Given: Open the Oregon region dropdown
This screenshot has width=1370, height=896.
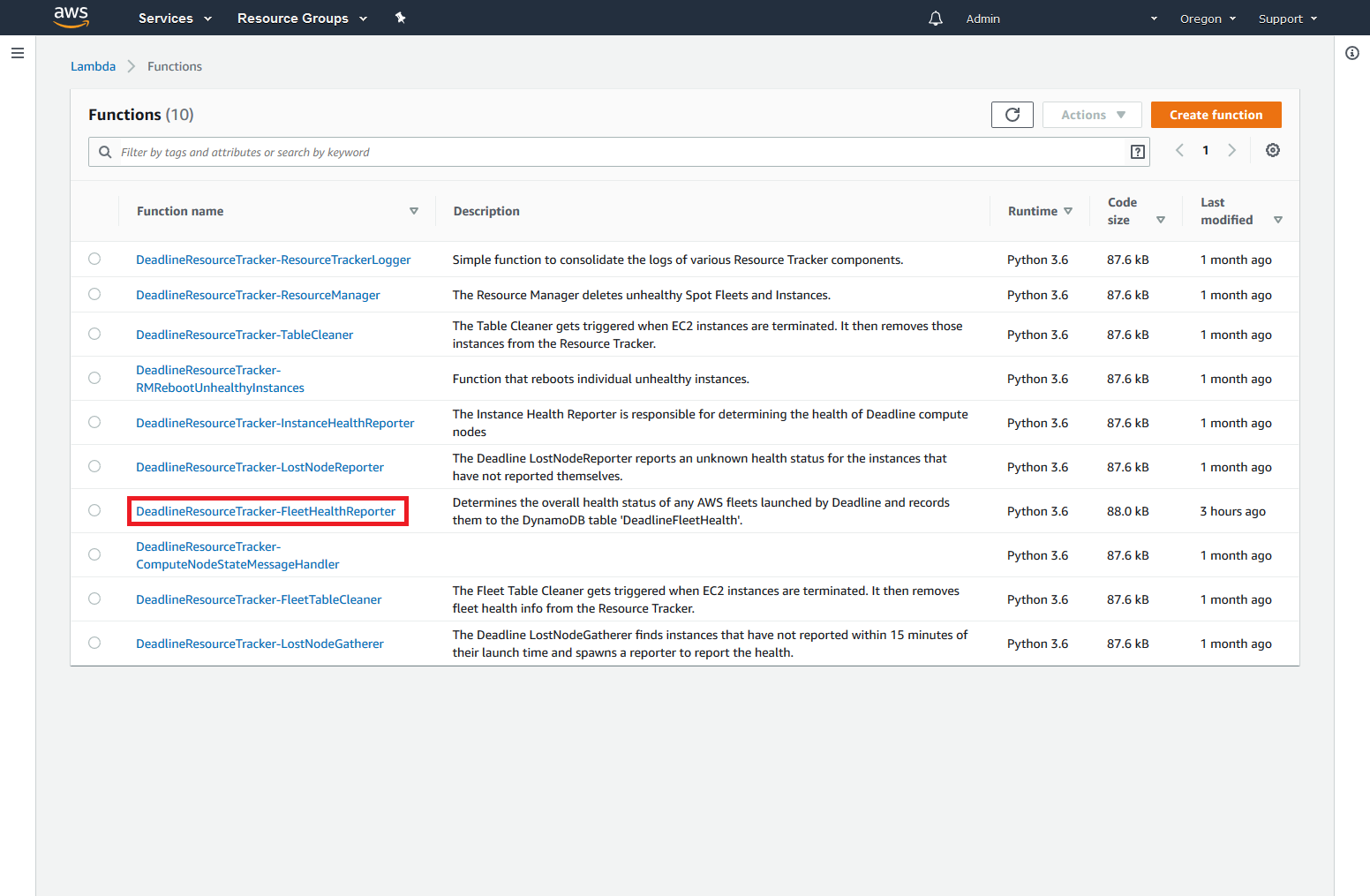Looking at the screenshot, I should click(1208, 19).
